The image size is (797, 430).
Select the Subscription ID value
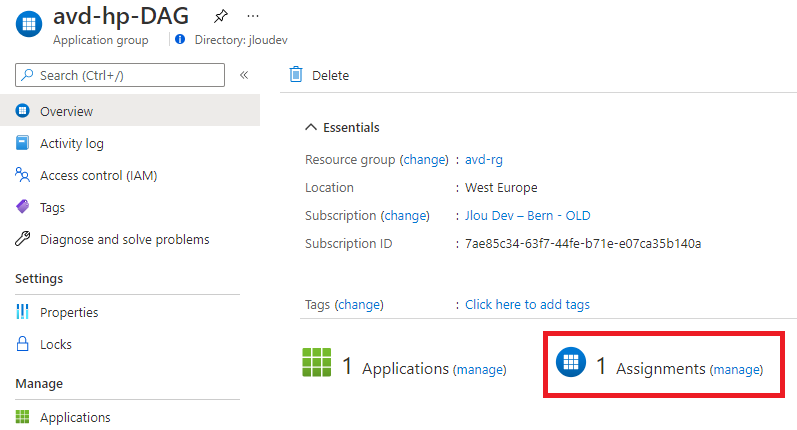tap(583, 243)
